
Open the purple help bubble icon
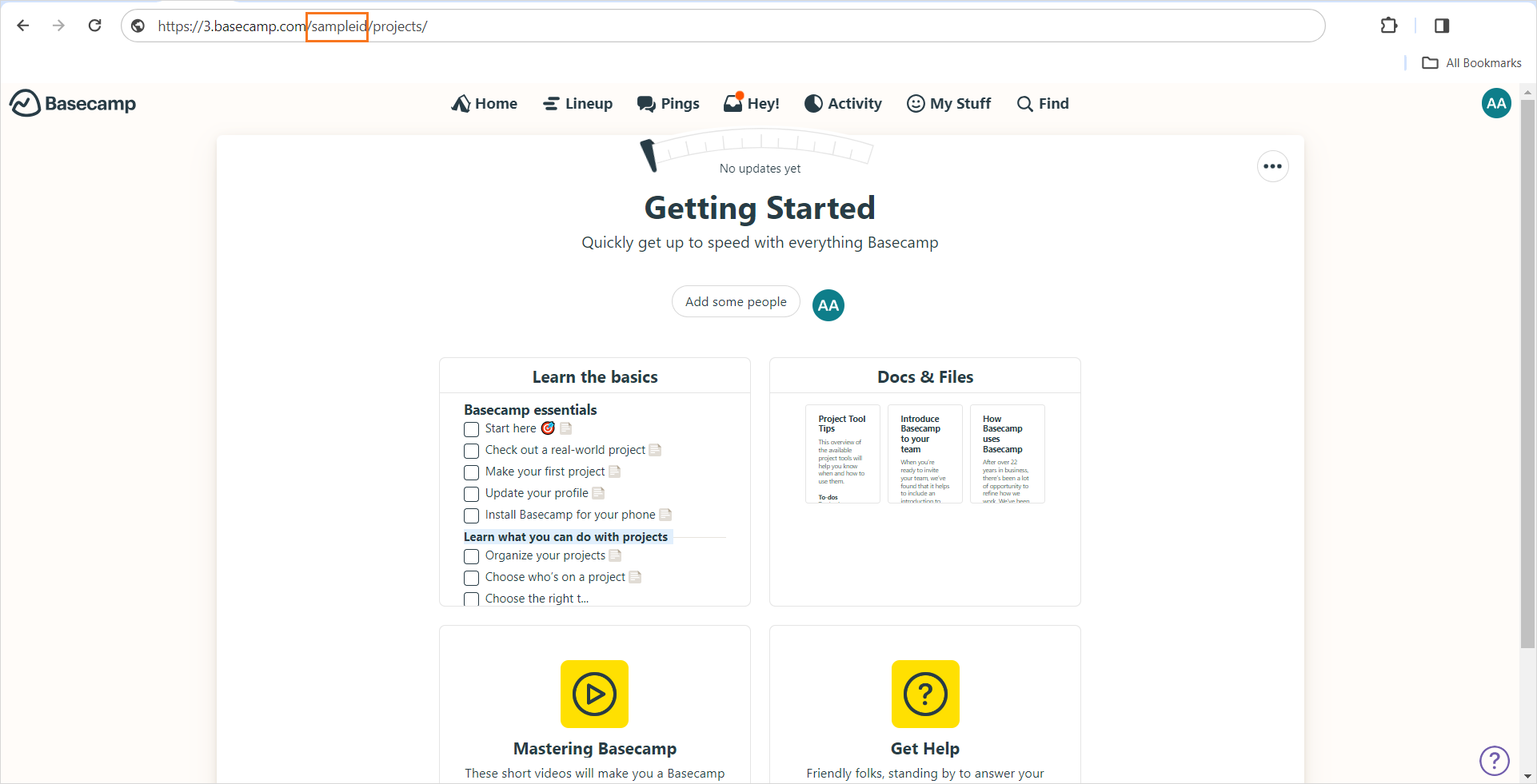[1494, 761]
